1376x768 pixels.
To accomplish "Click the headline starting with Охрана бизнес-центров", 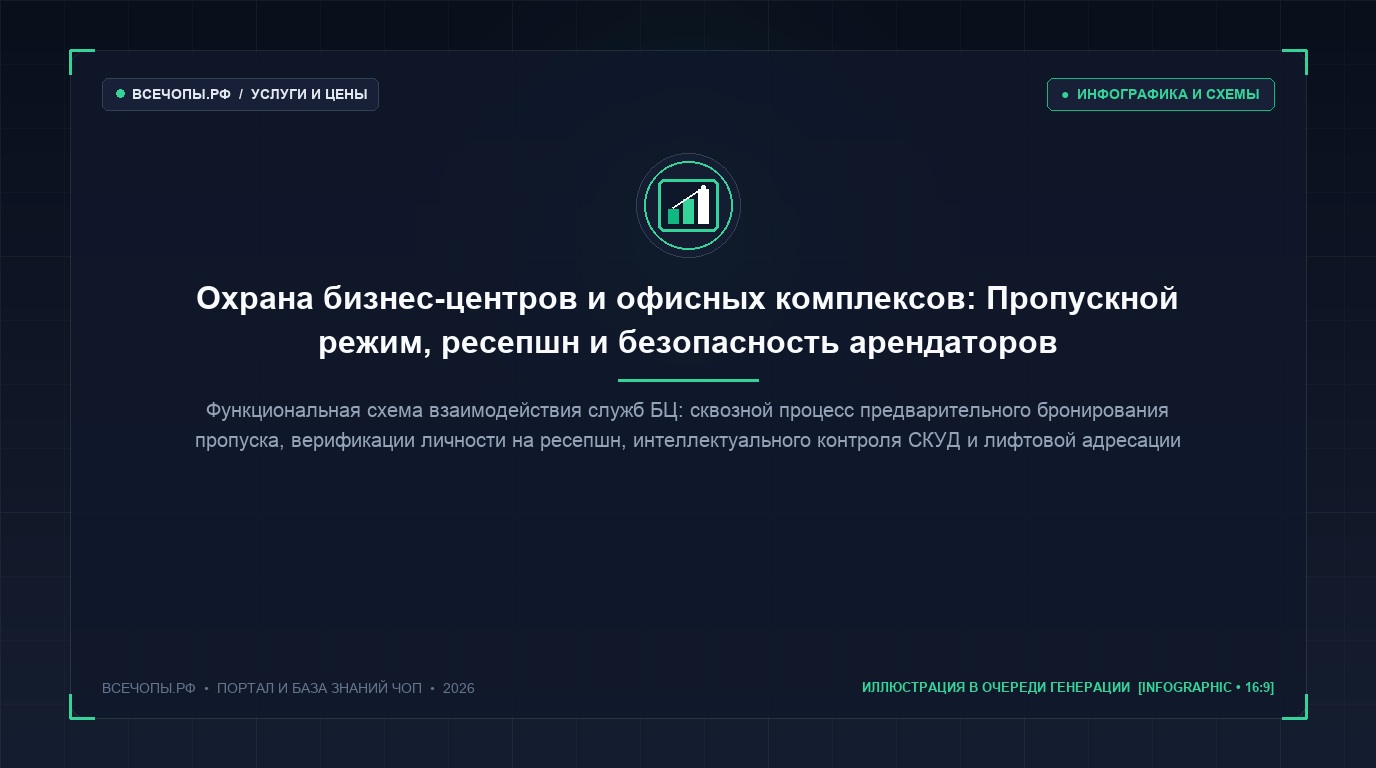I will (x=688, y=320).
